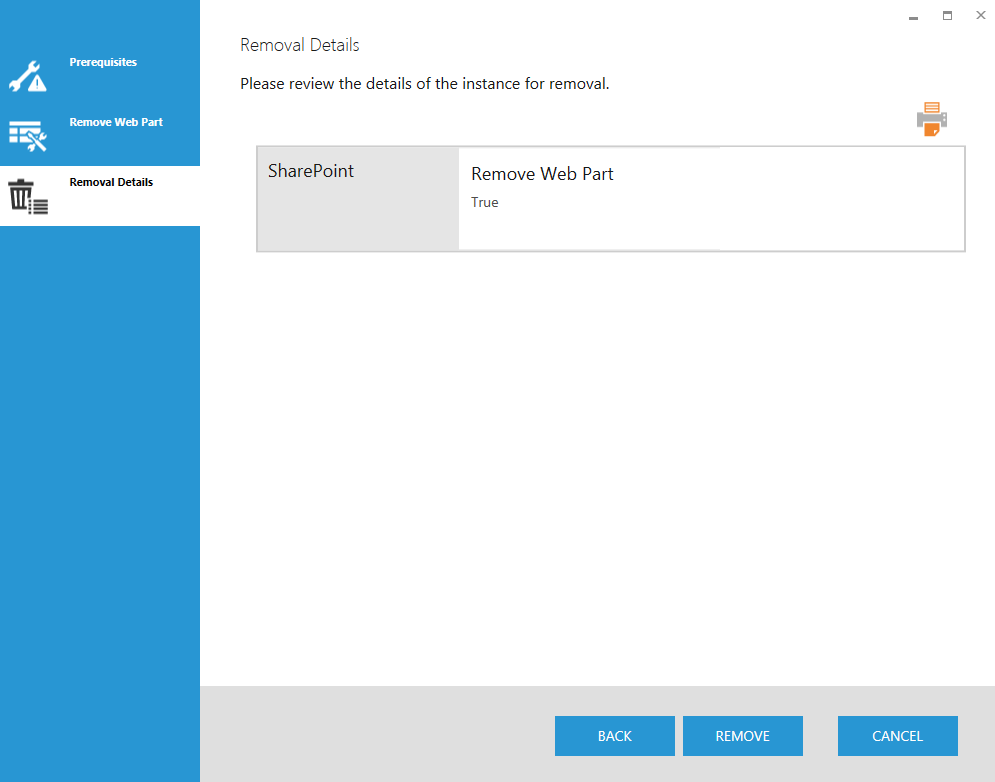Viewport: 995px width, 782px height.
Task: Click the Remove Web Part detail heading
Action: point(542,174)
